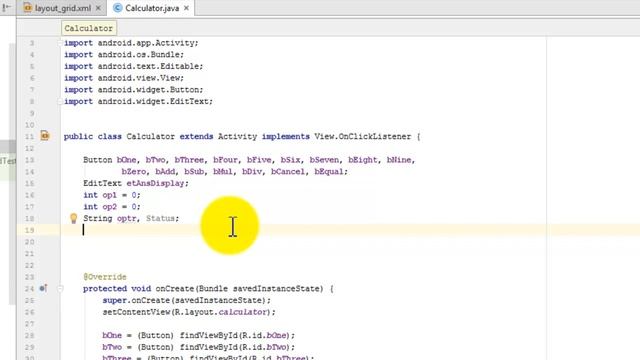Collapse the onCreate method fold at line 24

(60, 289)
